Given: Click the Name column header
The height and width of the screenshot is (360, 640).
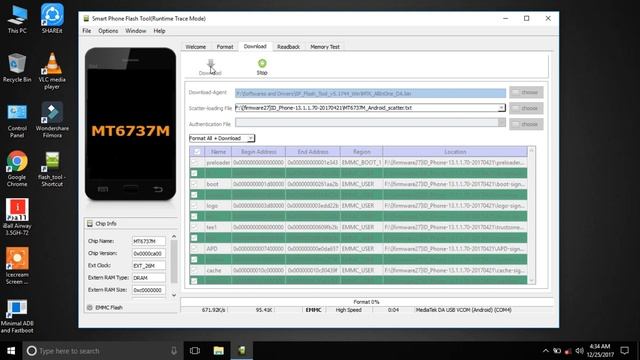Looking at the screenshot, I should point(218,152).
